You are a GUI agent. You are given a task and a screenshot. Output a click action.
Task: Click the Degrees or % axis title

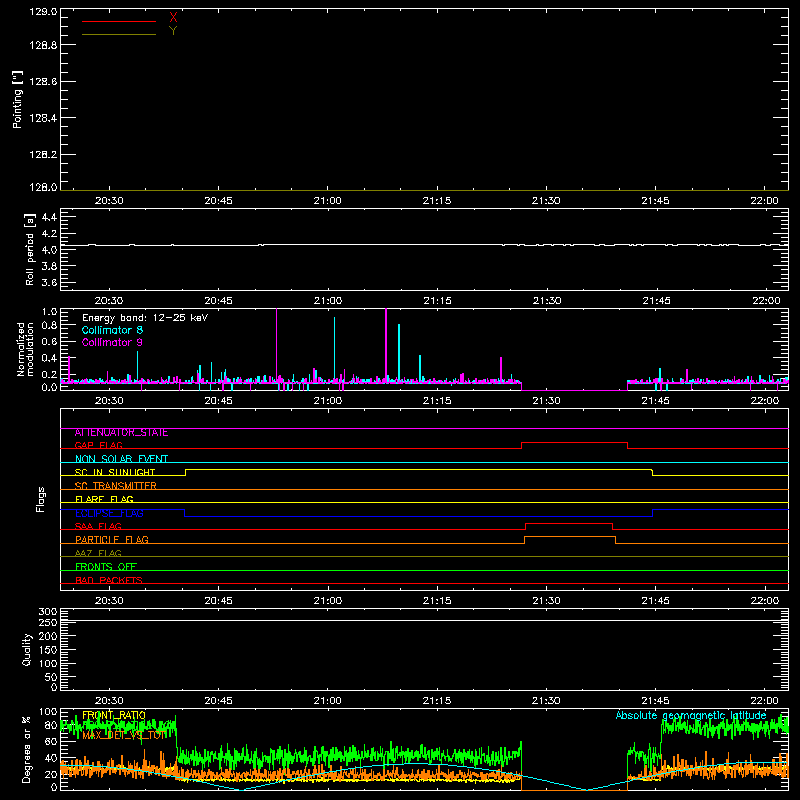pyautogui.click(x=26, y=749)
